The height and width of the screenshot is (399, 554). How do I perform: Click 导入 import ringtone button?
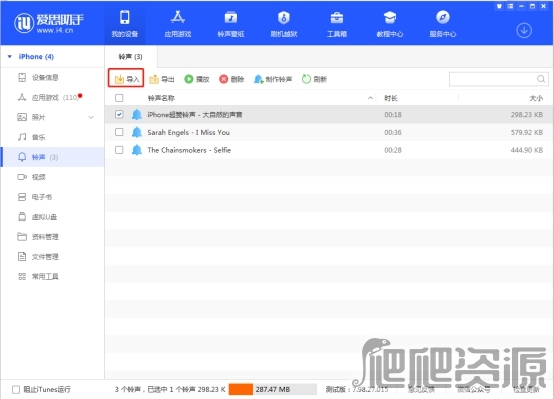[x=126, y=79]
